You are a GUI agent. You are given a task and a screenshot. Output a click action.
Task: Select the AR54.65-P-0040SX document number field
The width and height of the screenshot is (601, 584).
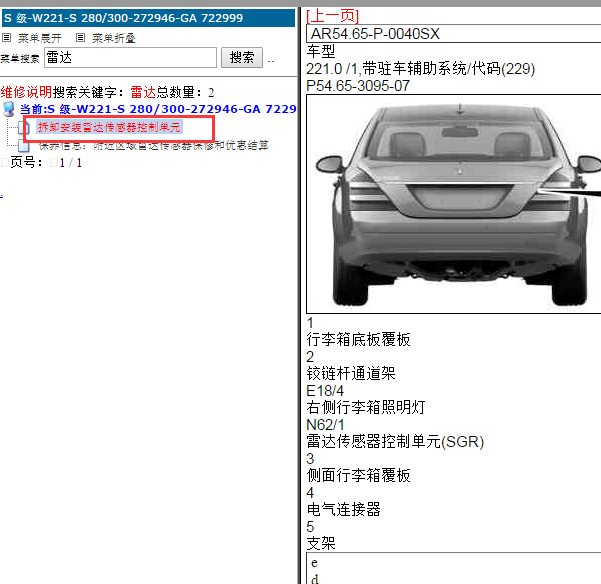click(453, 34)
